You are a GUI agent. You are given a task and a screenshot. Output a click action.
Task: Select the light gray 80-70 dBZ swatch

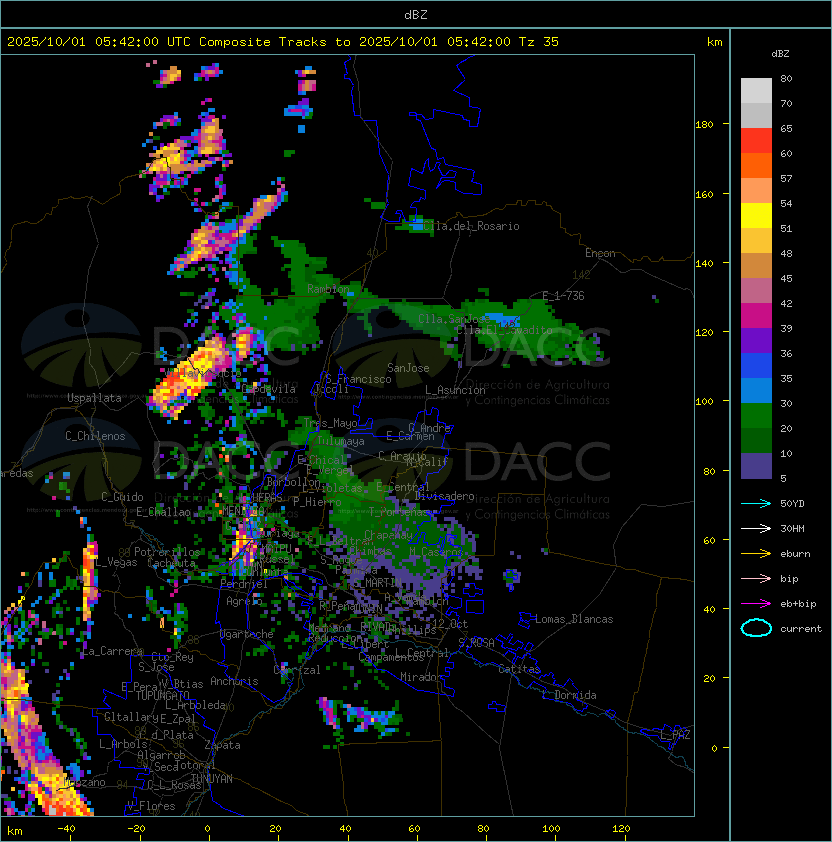tap(756, 91)
